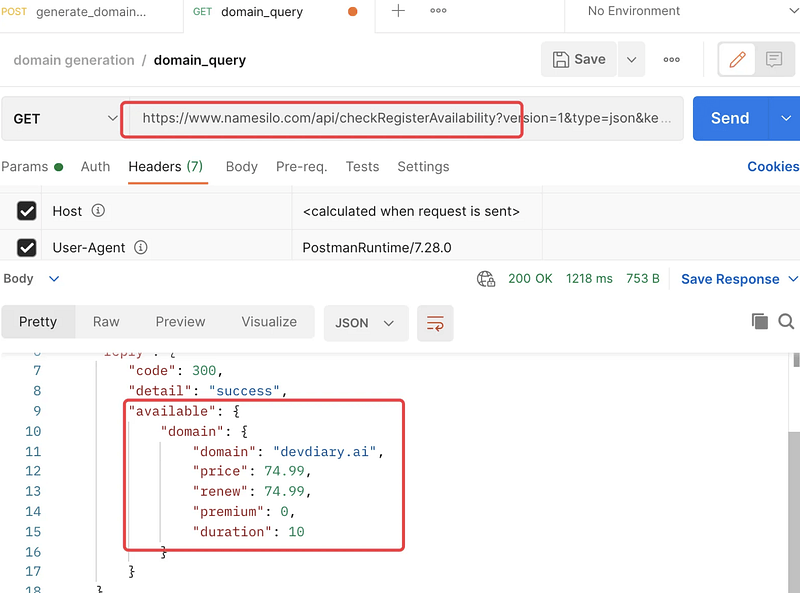Search the response with magnifier icon
800x593 pixels.
click(786, 321)
